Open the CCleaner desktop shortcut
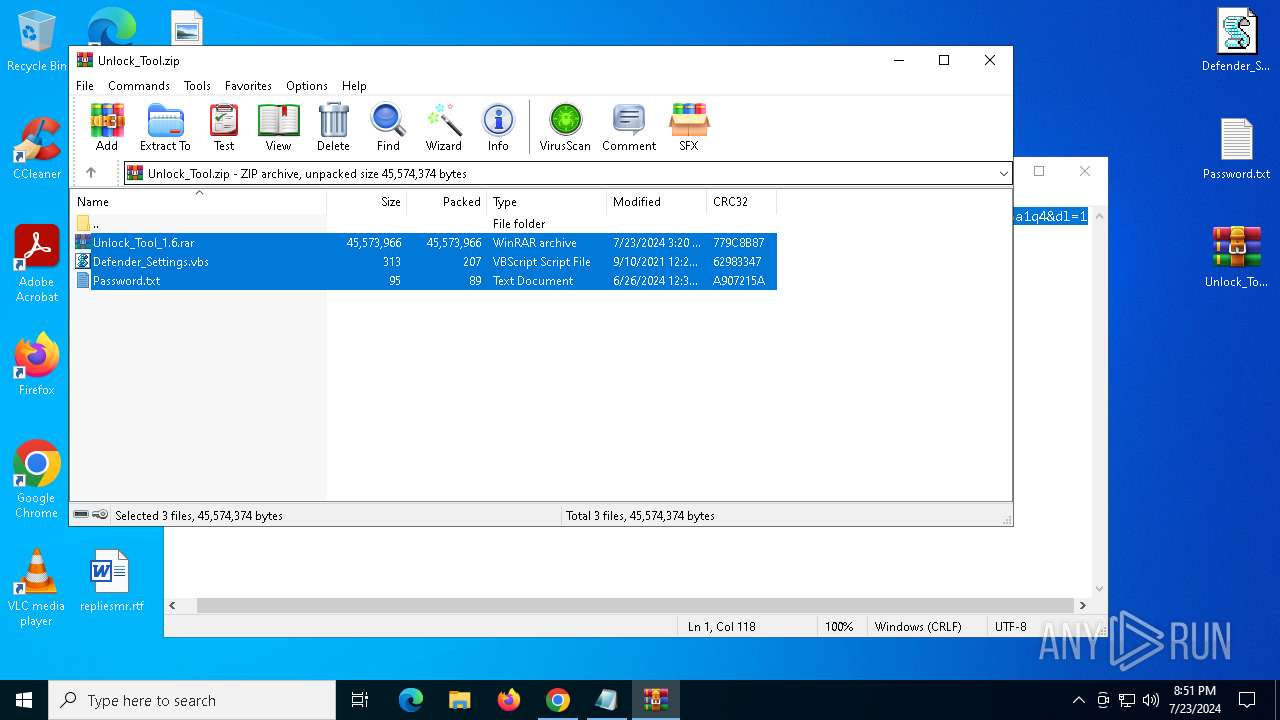This screenshot has width=1280, height=720. pos(37,149)
